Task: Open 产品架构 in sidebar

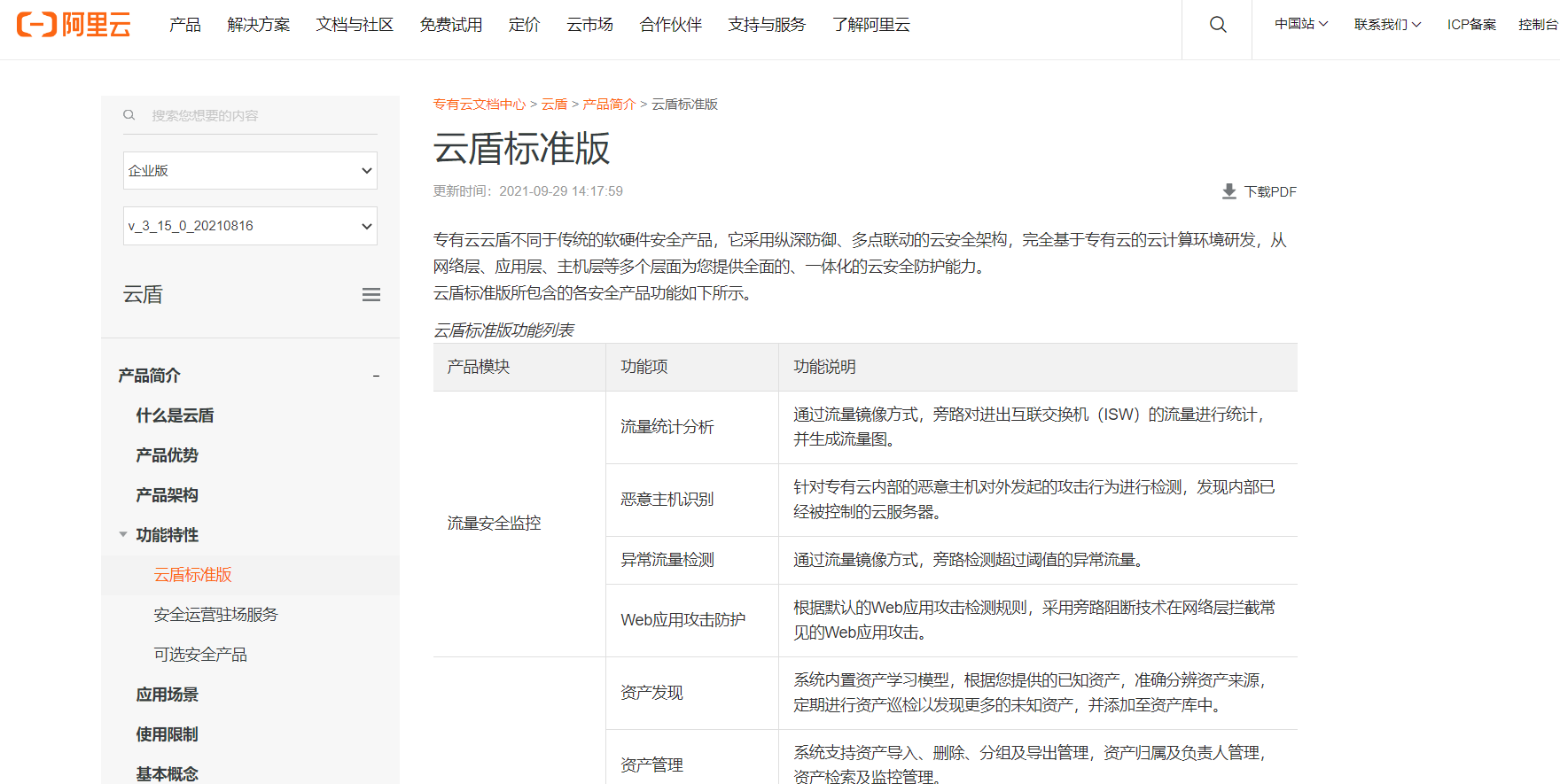Action: pos(167,495)
